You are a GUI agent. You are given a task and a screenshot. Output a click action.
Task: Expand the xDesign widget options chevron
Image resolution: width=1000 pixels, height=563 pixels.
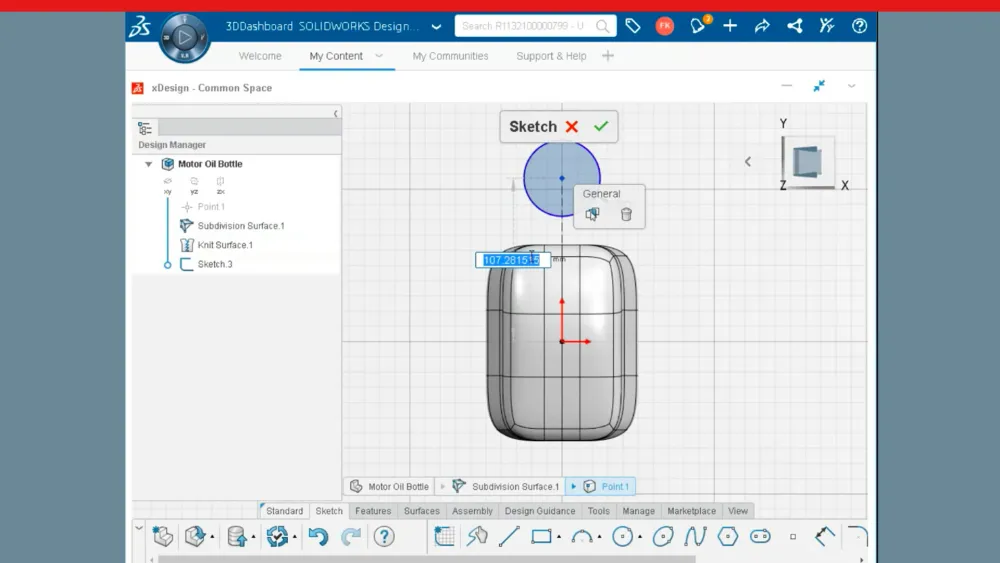click(x=851, y=86)
